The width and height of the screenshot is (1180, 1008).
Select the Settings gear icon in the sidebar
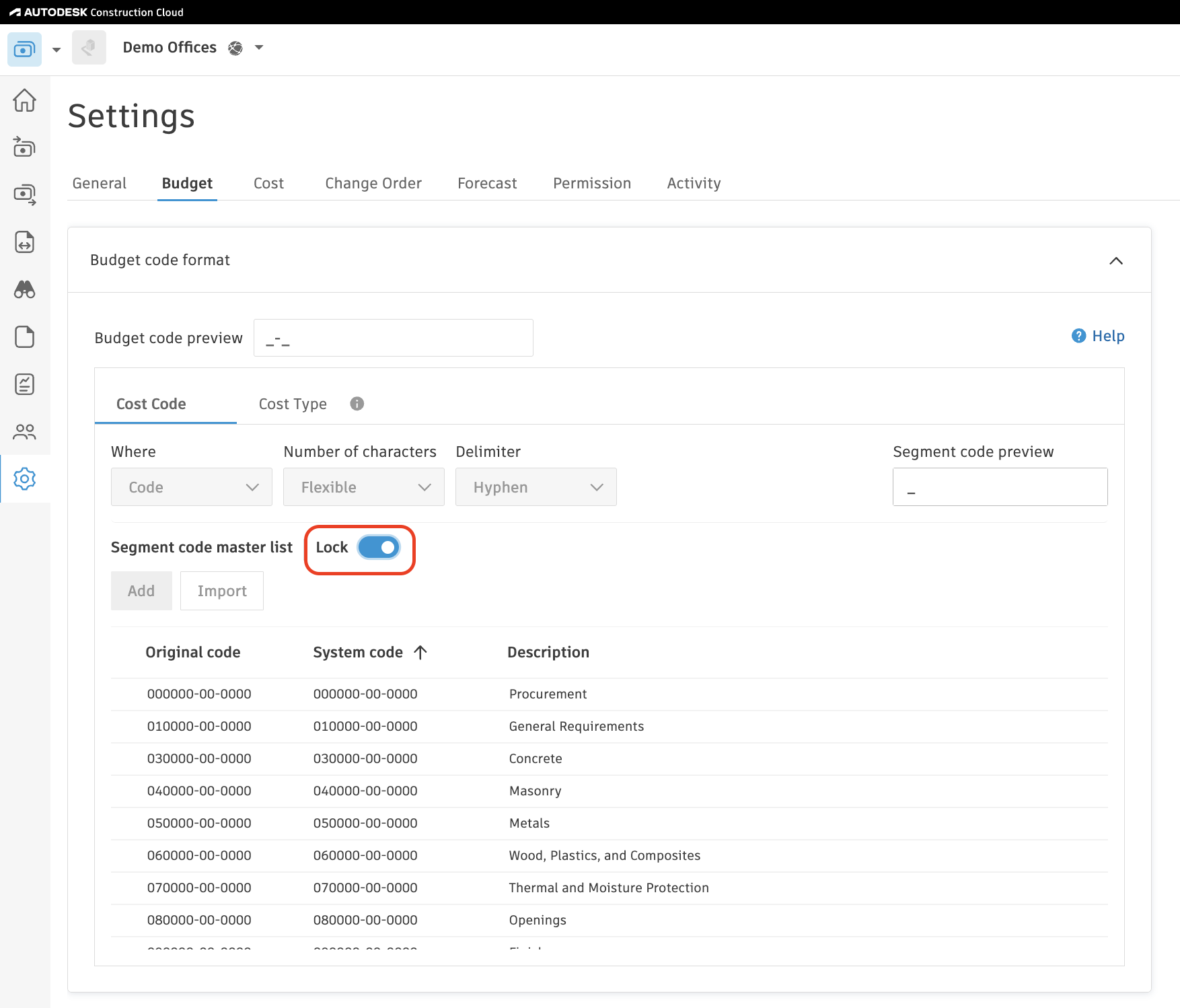click(x=25, y=479)
